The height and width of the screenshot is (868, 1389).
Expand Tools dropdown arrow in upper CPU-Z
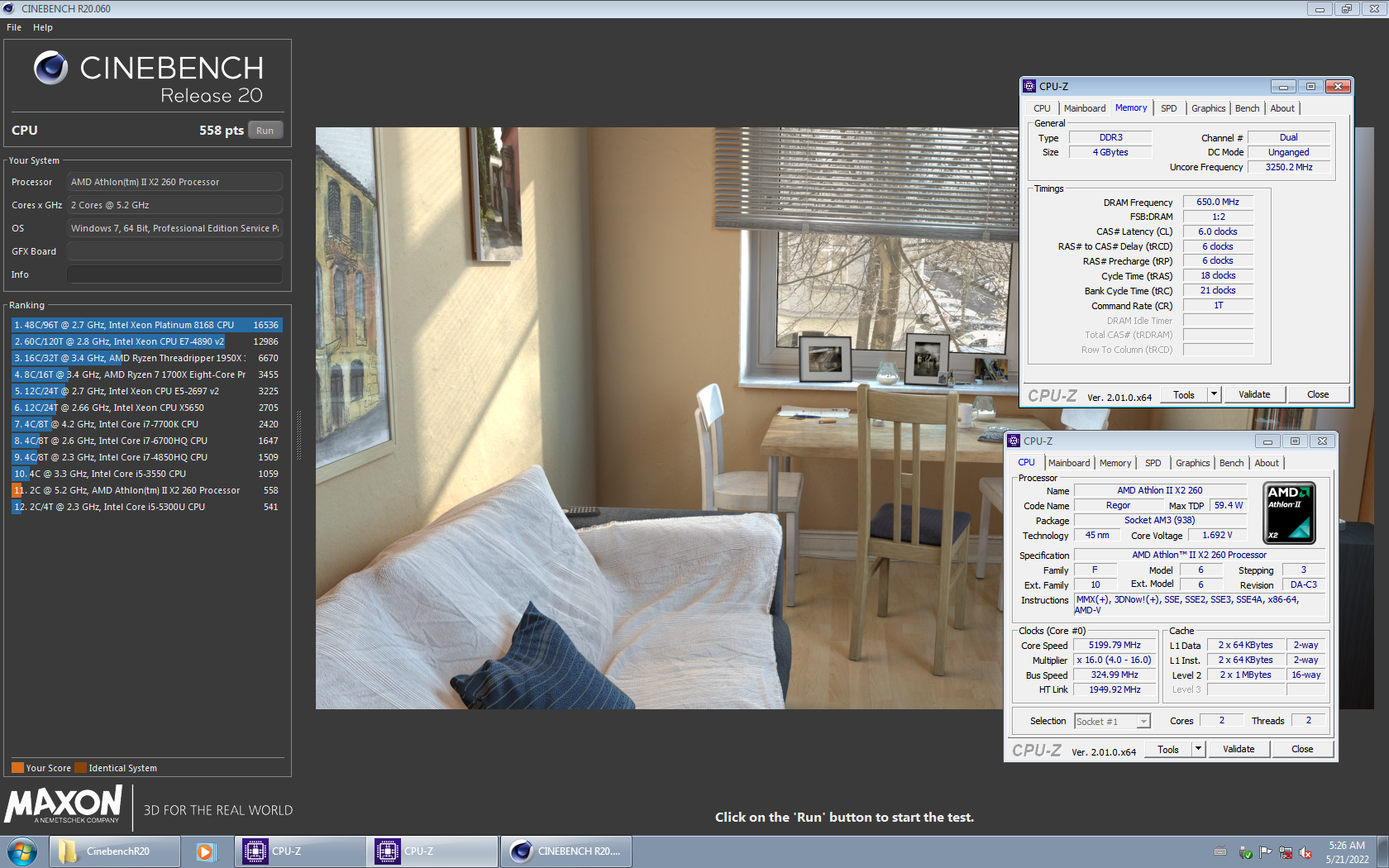1215,394
